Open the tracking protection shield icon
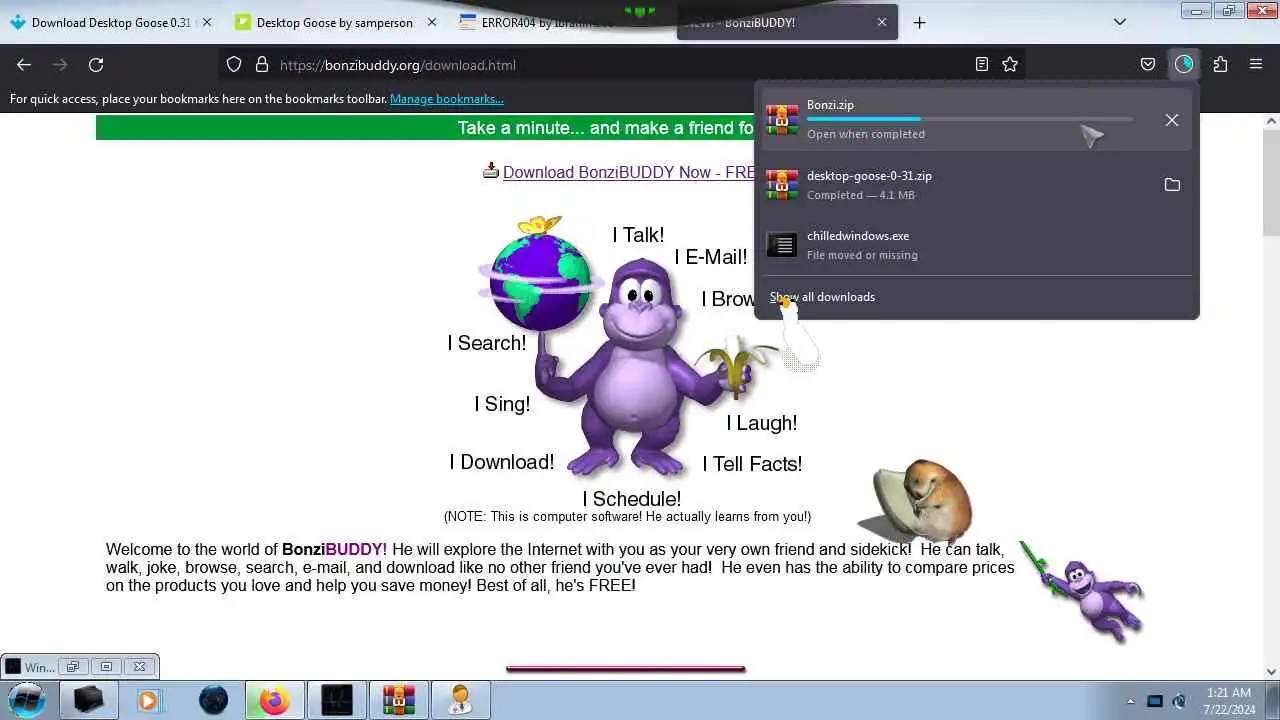Screen dimensions: 1280x720 234,64
